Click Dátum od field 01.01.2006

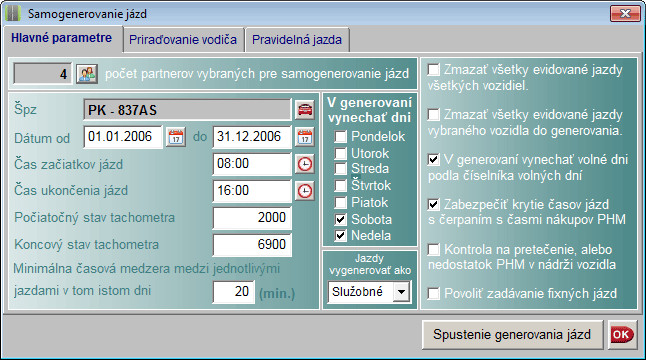tap(123, 137)
